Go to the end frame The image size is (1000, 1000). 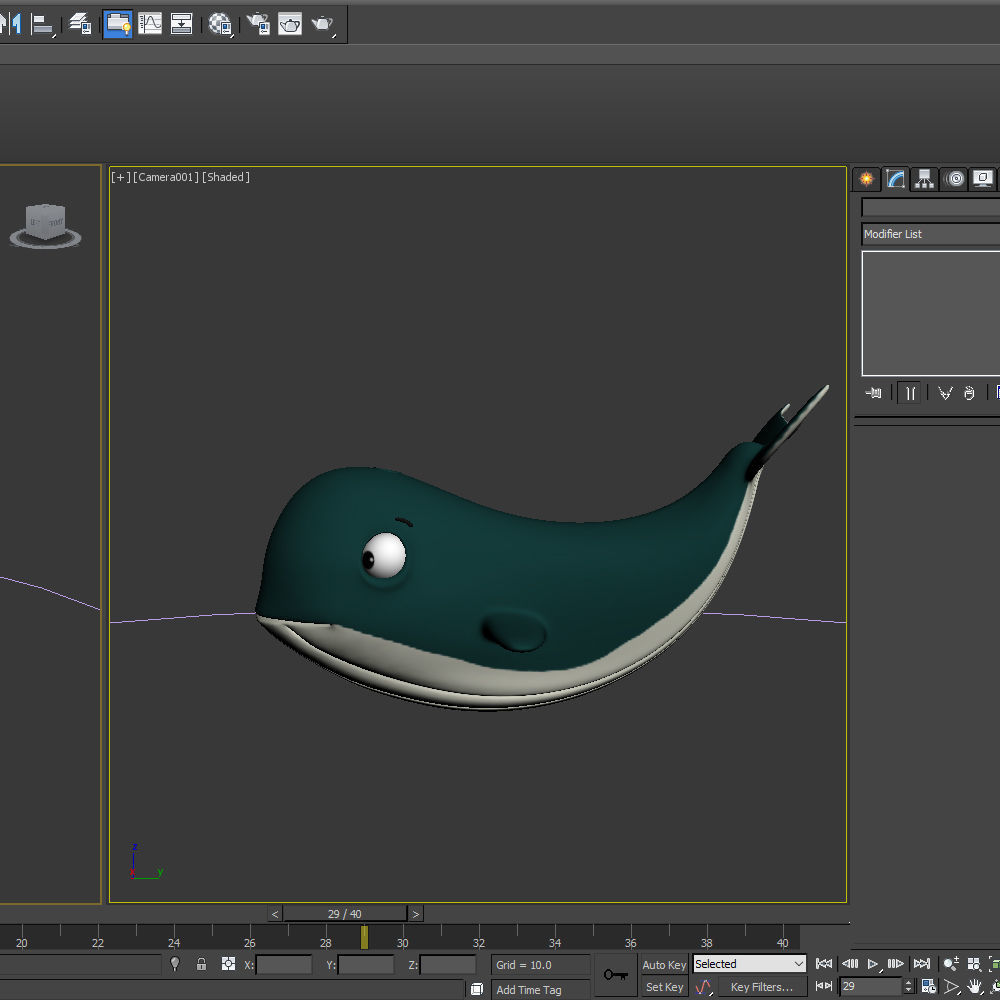[x=922, y=964]
